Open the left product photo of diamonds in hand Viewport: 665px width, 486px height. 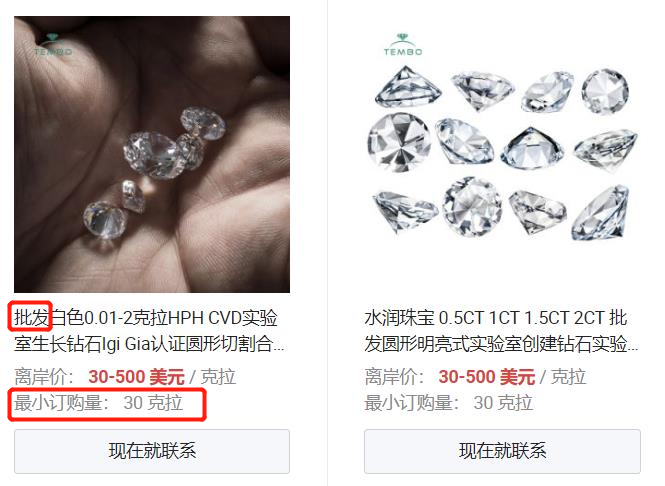click(152, 154)
